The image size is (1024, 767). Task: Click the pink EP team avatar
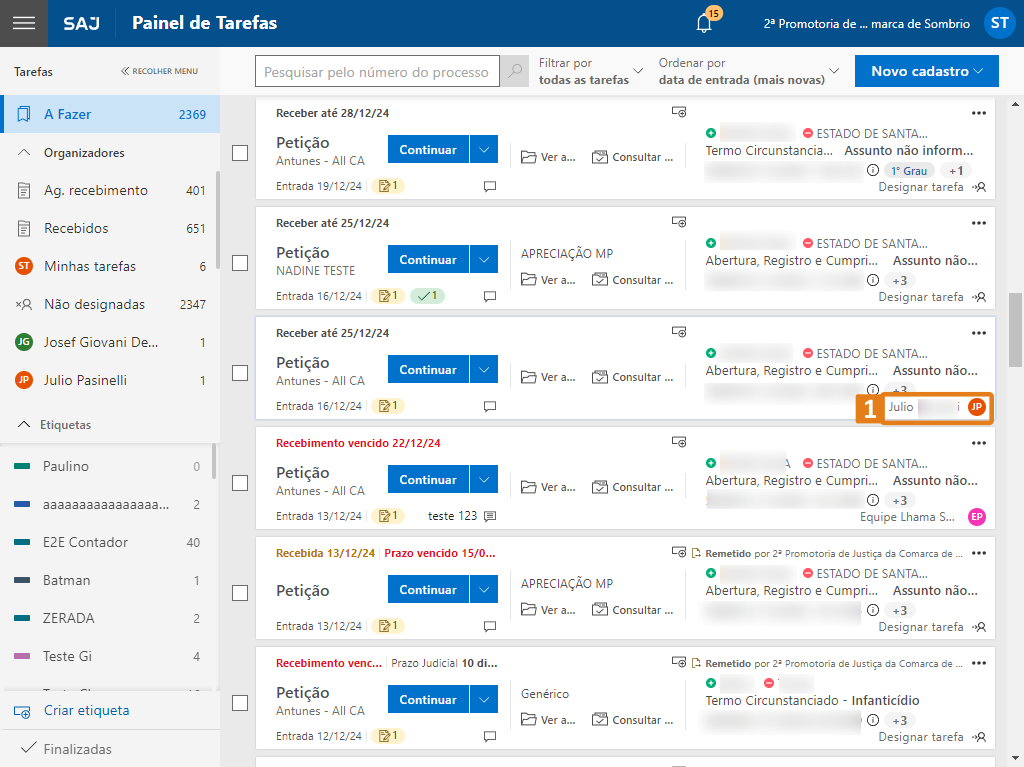point(977,517)
